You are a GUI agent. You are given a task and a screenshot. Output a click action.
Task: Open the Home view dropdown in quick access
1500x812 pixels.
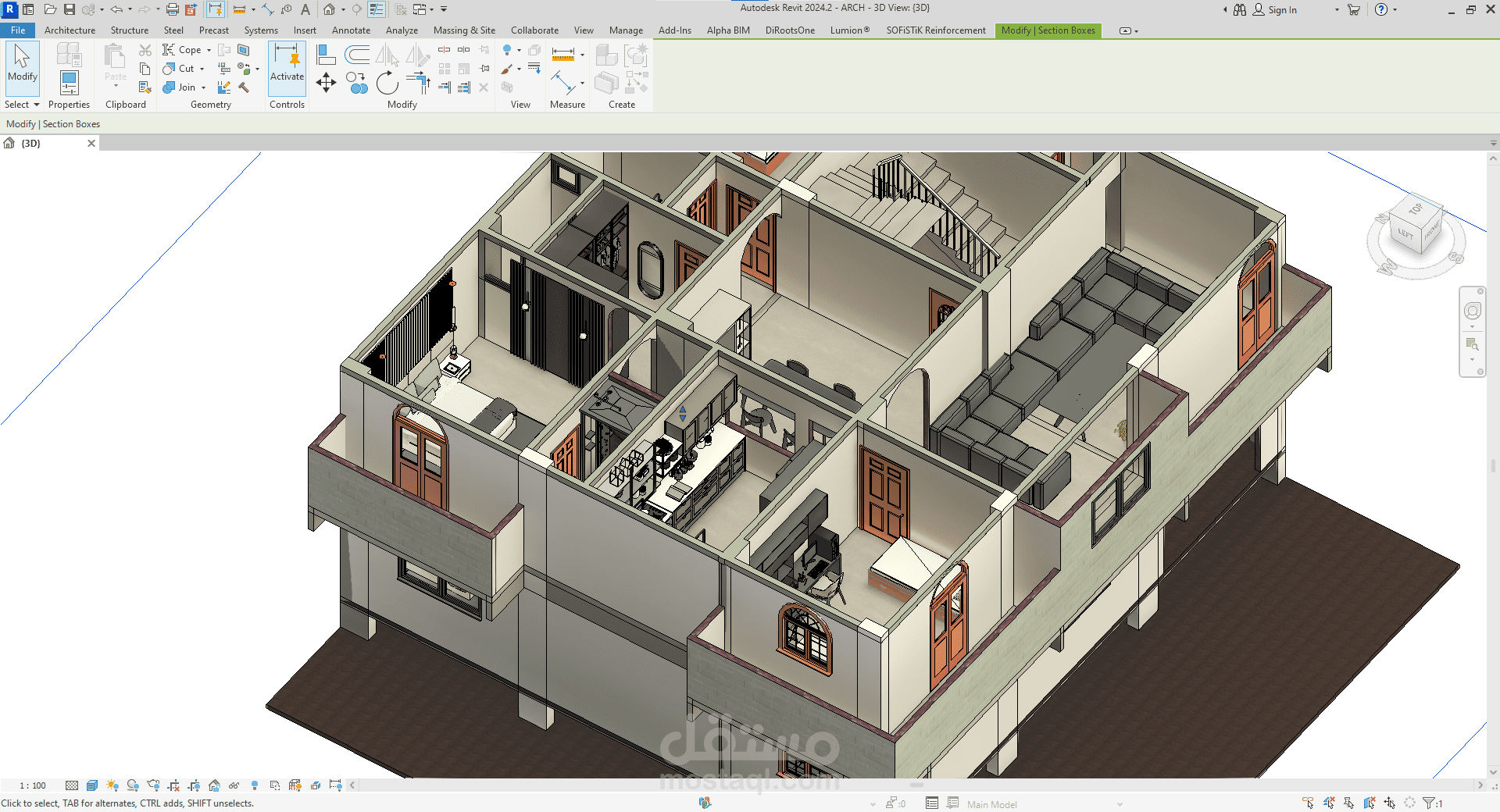pyautogui.click(x=343, y=9)
